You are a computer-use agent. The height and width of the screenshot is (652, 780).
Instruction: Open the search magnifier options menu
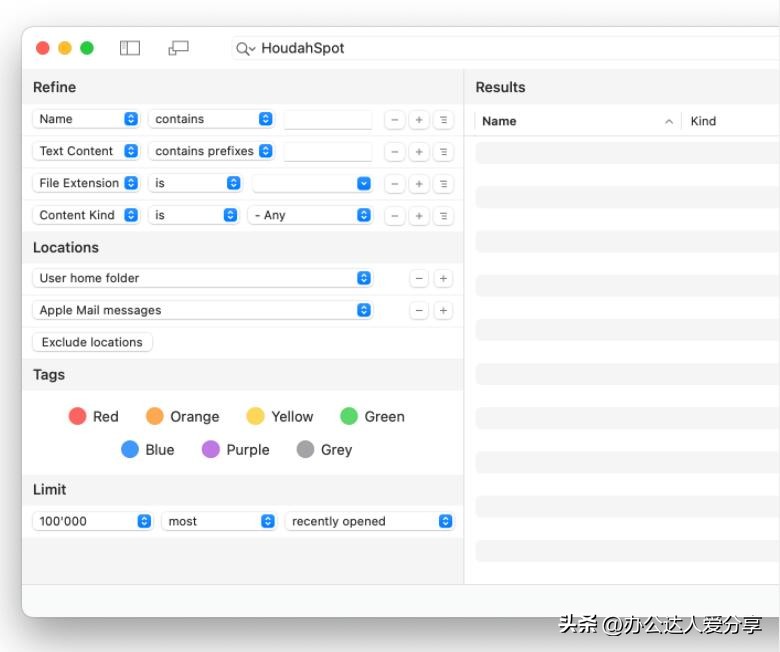tap(246, 49)
